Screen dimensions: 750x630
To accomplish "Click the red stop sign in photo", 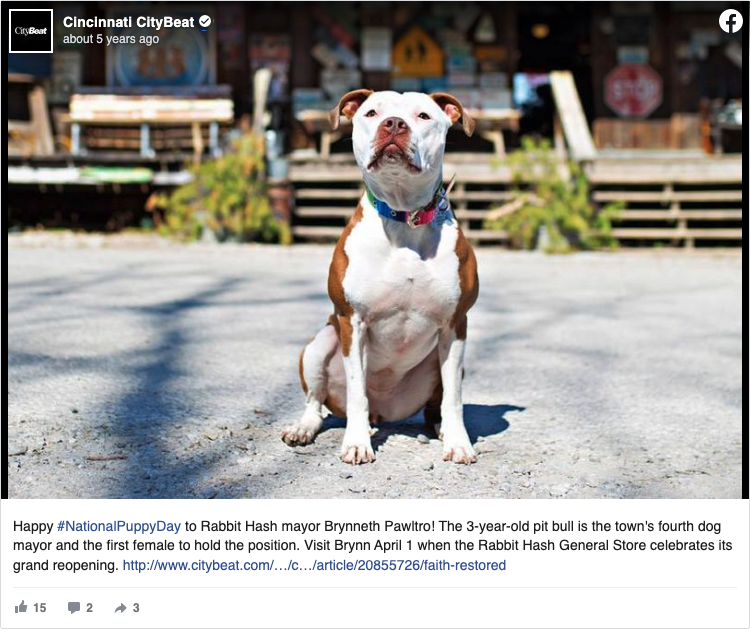I will click(632, 91).
